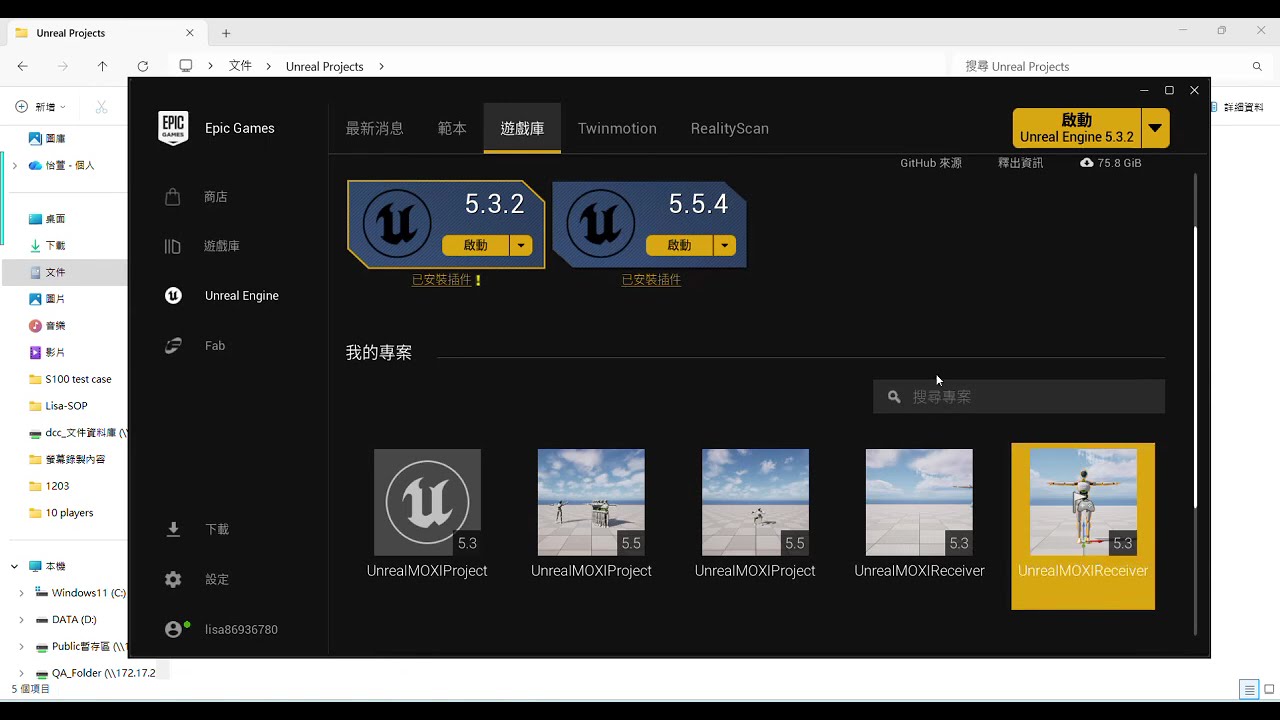This screenshot has height=720, width=1280.
Task: Click the 5.5.4 engine Unreal logo
Action: (601, 223)
